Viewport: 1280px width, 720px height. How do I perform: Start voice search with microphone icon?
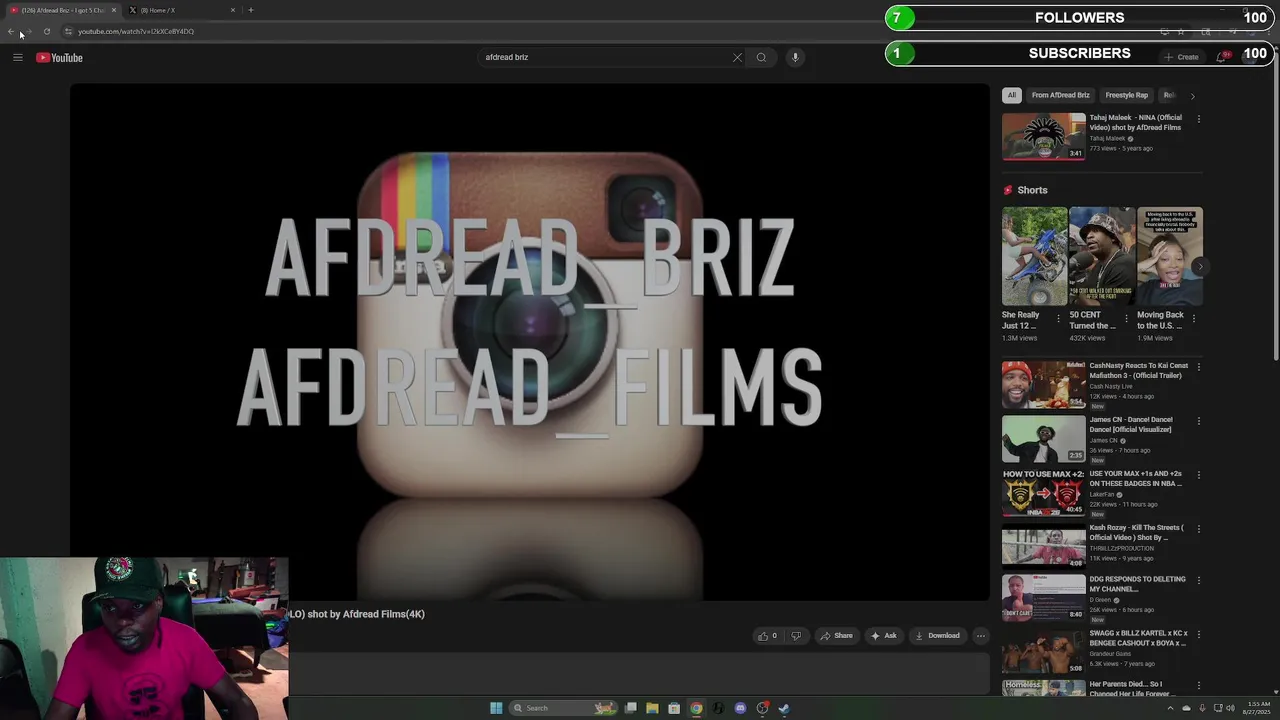[795, 57]
